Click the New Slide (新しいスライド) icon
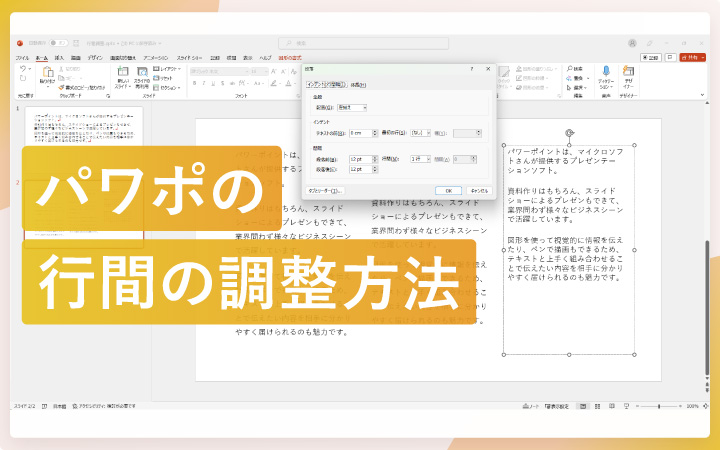Viewport: 720px width, 450px height. 123,71
